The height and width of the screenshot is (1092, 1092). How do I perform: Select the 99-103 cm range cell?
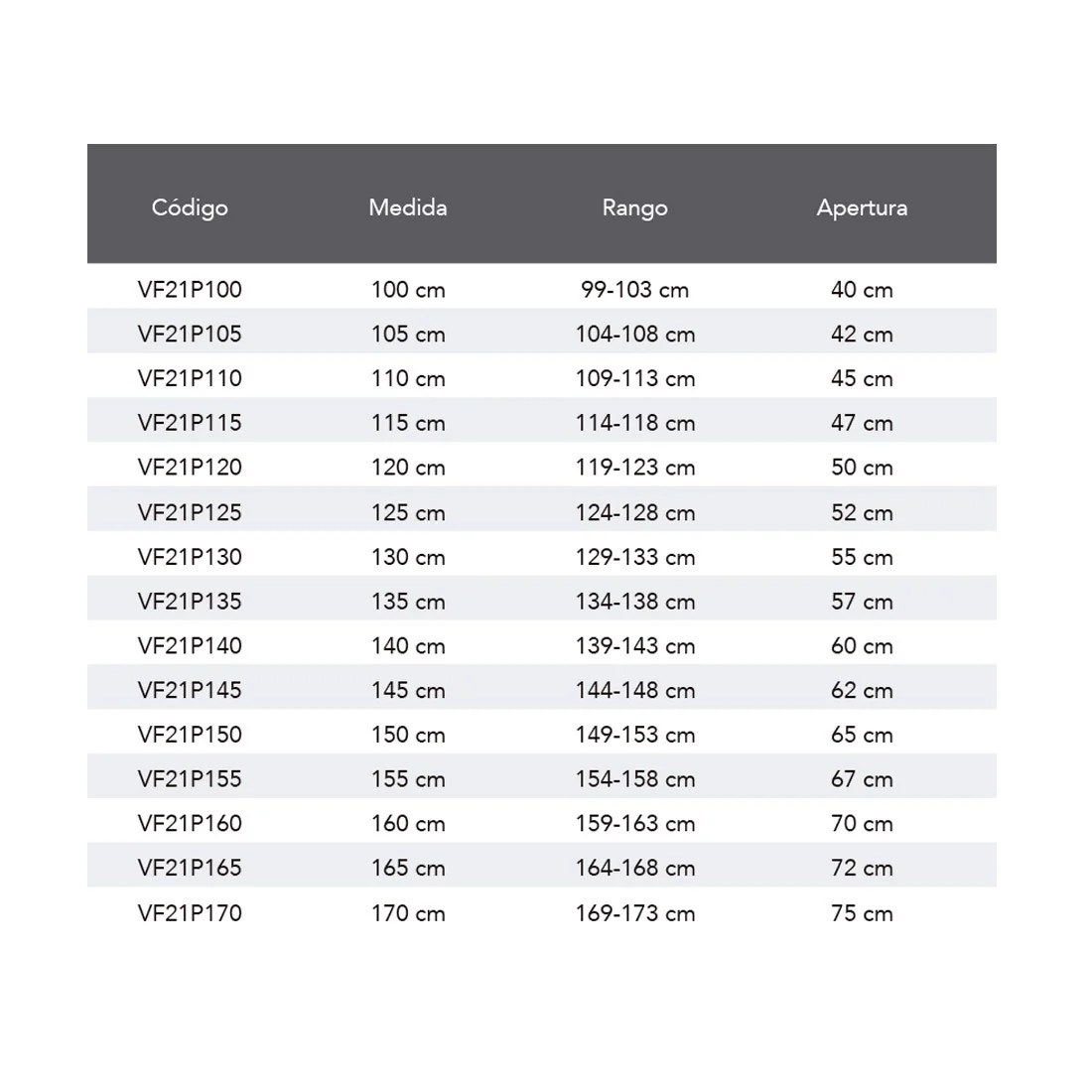coord(635,290)
